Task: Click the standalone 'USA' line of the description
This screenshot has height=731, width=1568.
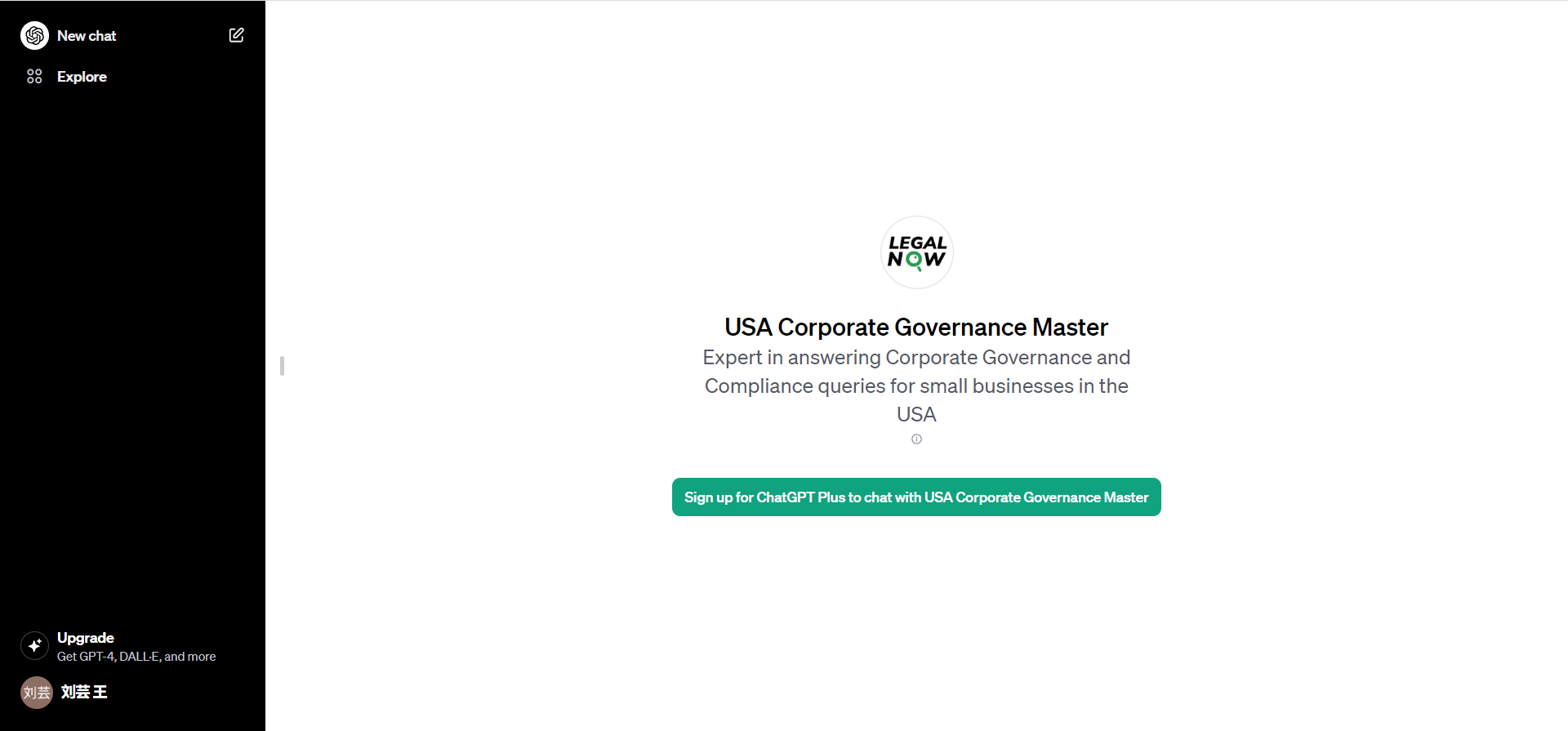Action: click(915, 415)
